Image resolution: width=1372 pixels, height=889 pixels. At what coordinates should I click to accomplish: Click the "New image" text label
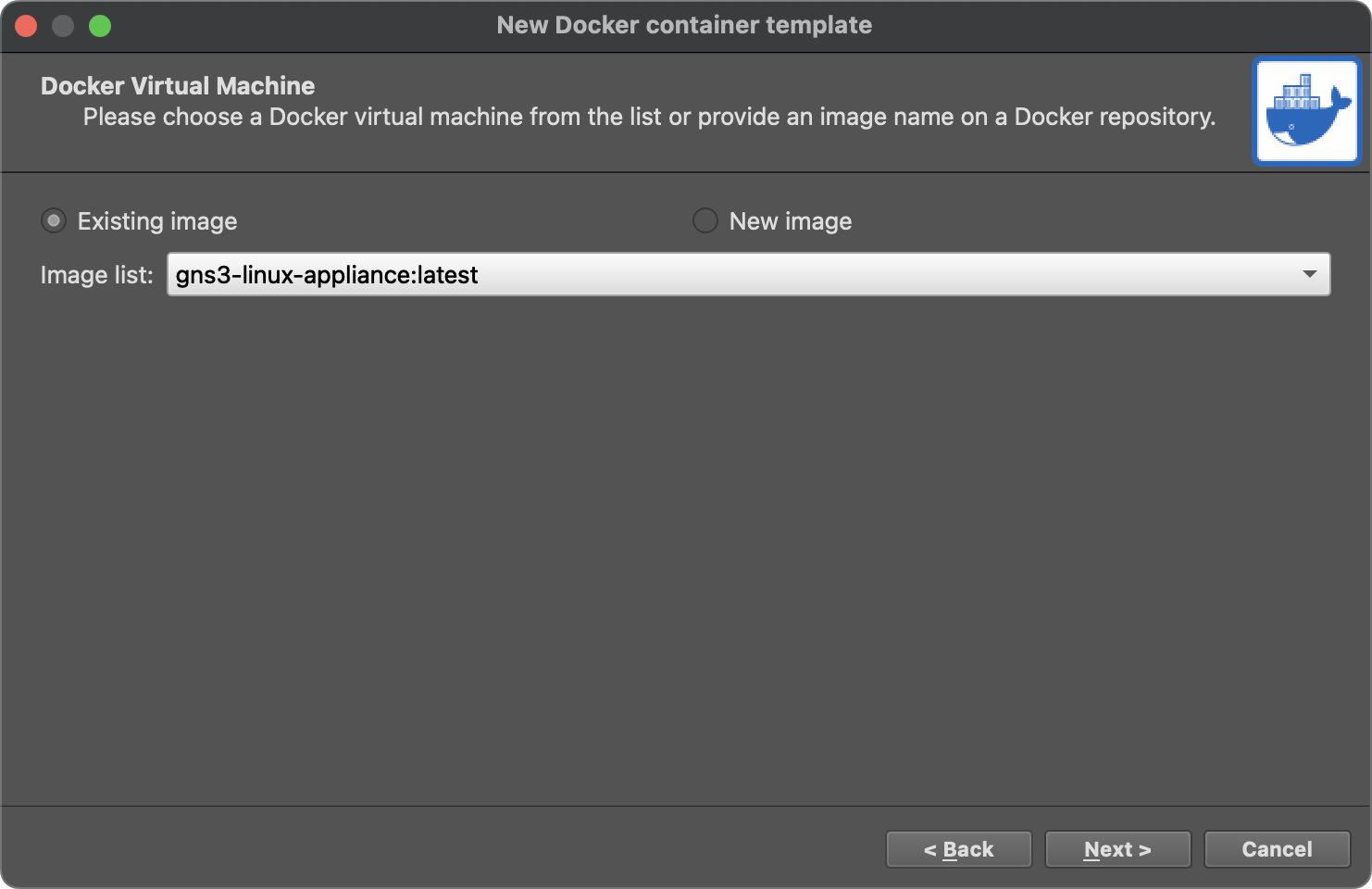pyautogui.click(x=790, y=221)
